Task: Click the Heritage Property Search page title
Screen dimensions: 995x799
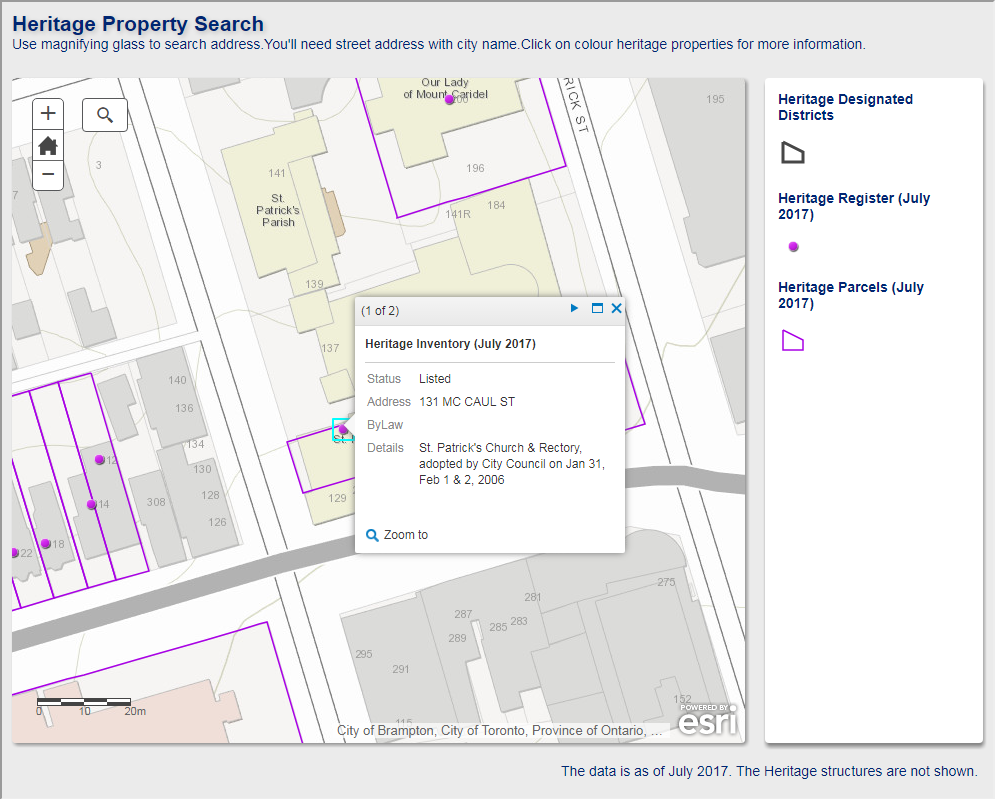Action: [138, 23]
